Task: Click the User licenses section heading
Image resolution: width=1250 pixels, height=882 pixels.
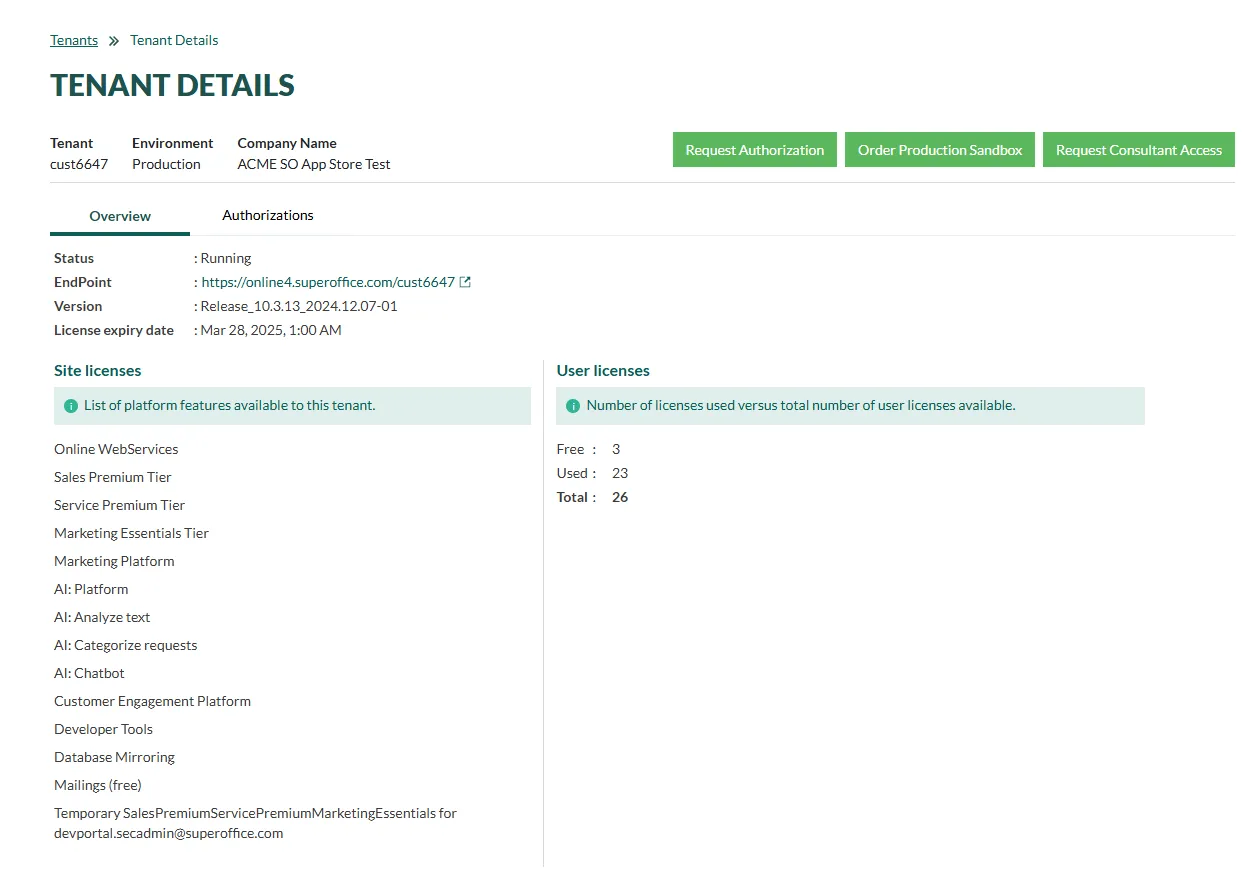Action: [603, 371]
